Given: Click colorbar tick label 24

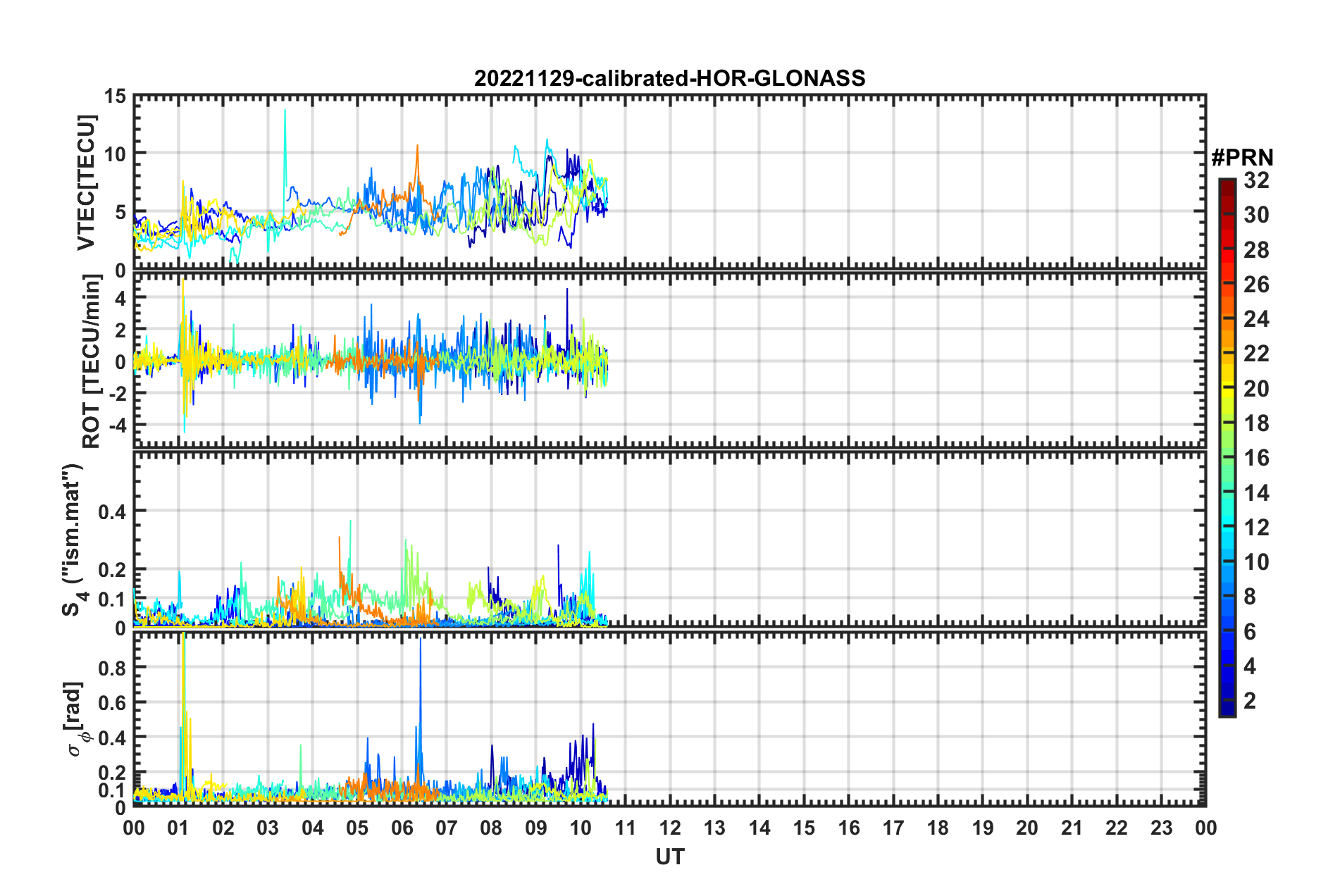Looking at the screenshot, I should [x=1256, y=319].
